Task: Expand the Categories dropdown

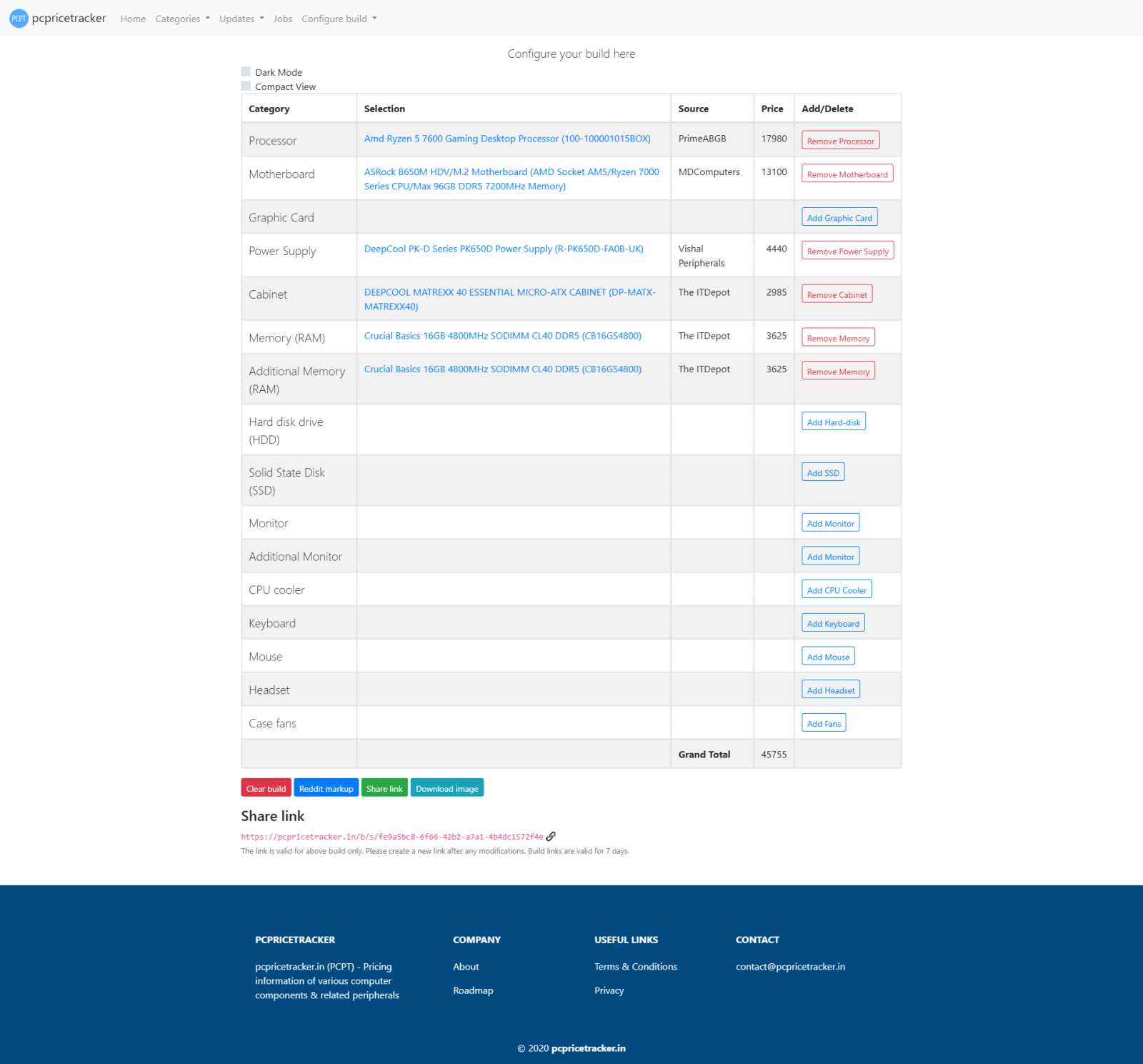Action: pos(182,19)
